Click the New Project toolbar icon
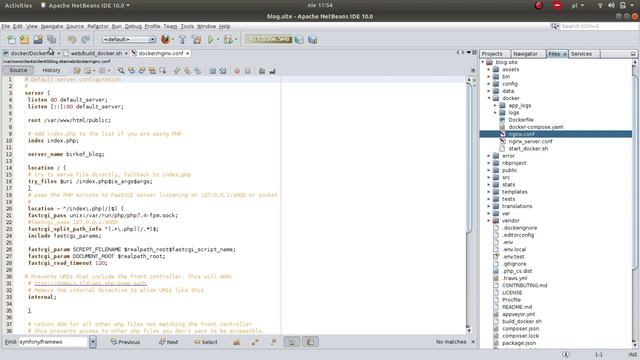Viewport: 640px width, 360px height. (24, 40)
